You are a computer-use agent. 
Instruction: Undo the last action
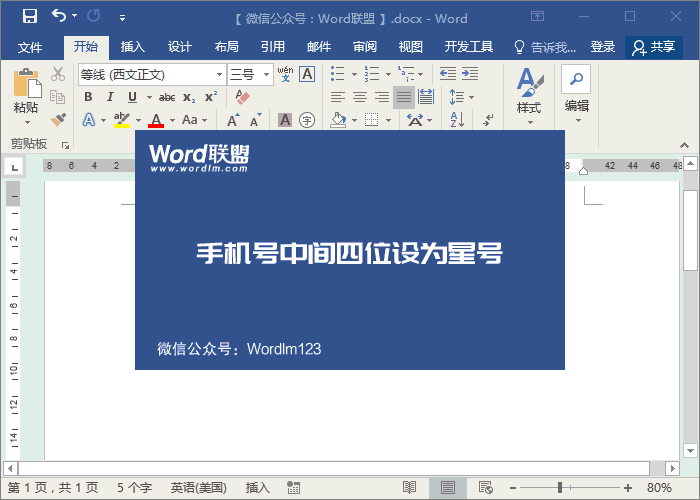tap(58, 16)
